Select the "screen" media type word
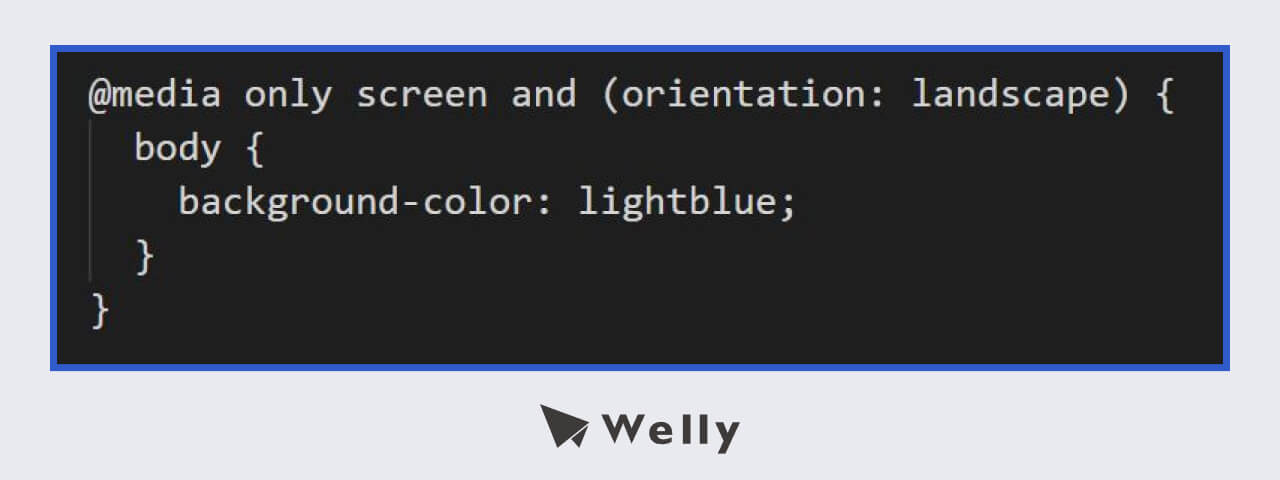This screenshot has height=480, width=1280. [x=422, y=95]
